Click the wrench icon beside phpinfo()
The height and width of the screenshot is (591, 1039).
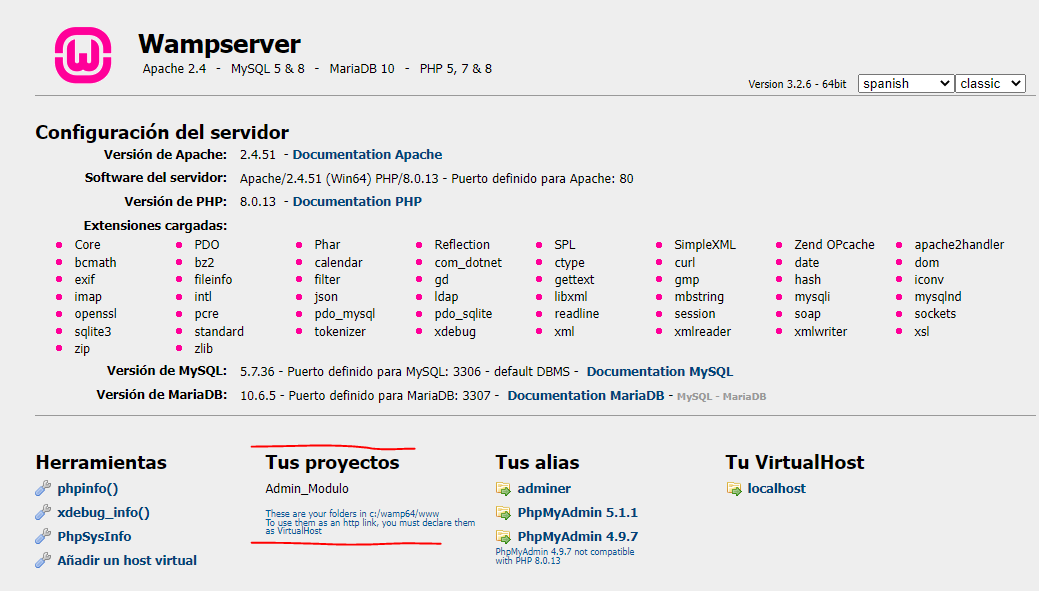click(43, 488)
